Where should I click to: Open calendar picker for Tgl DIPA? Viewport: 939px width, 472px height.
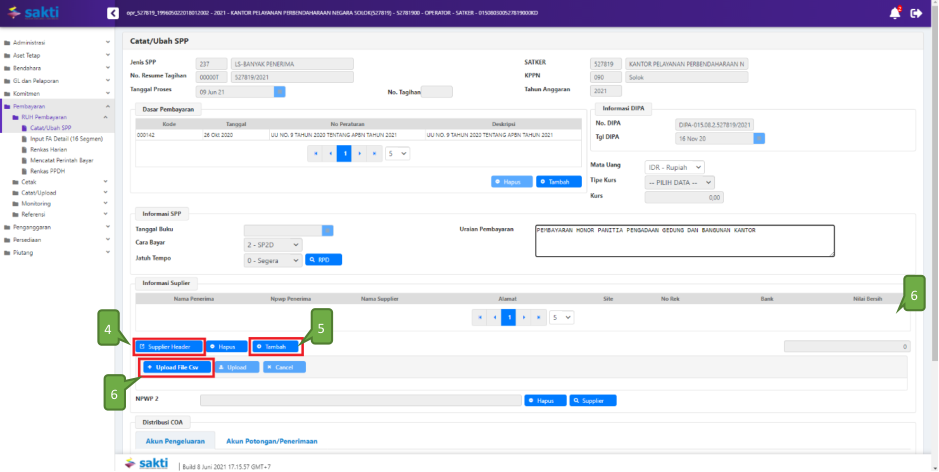point(759,138)
